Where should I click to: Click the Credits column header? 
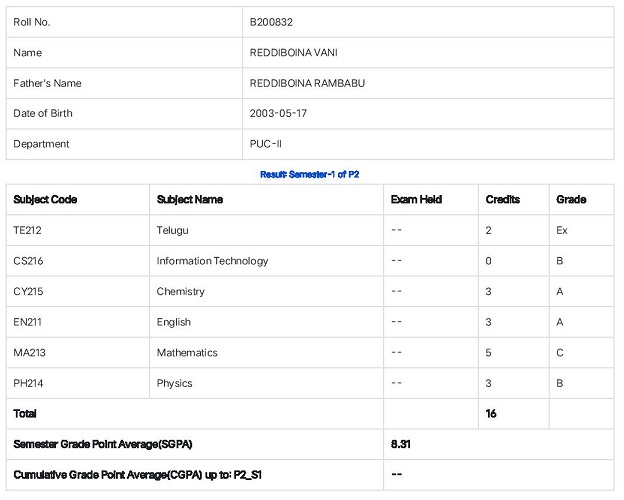coord(503,199)
